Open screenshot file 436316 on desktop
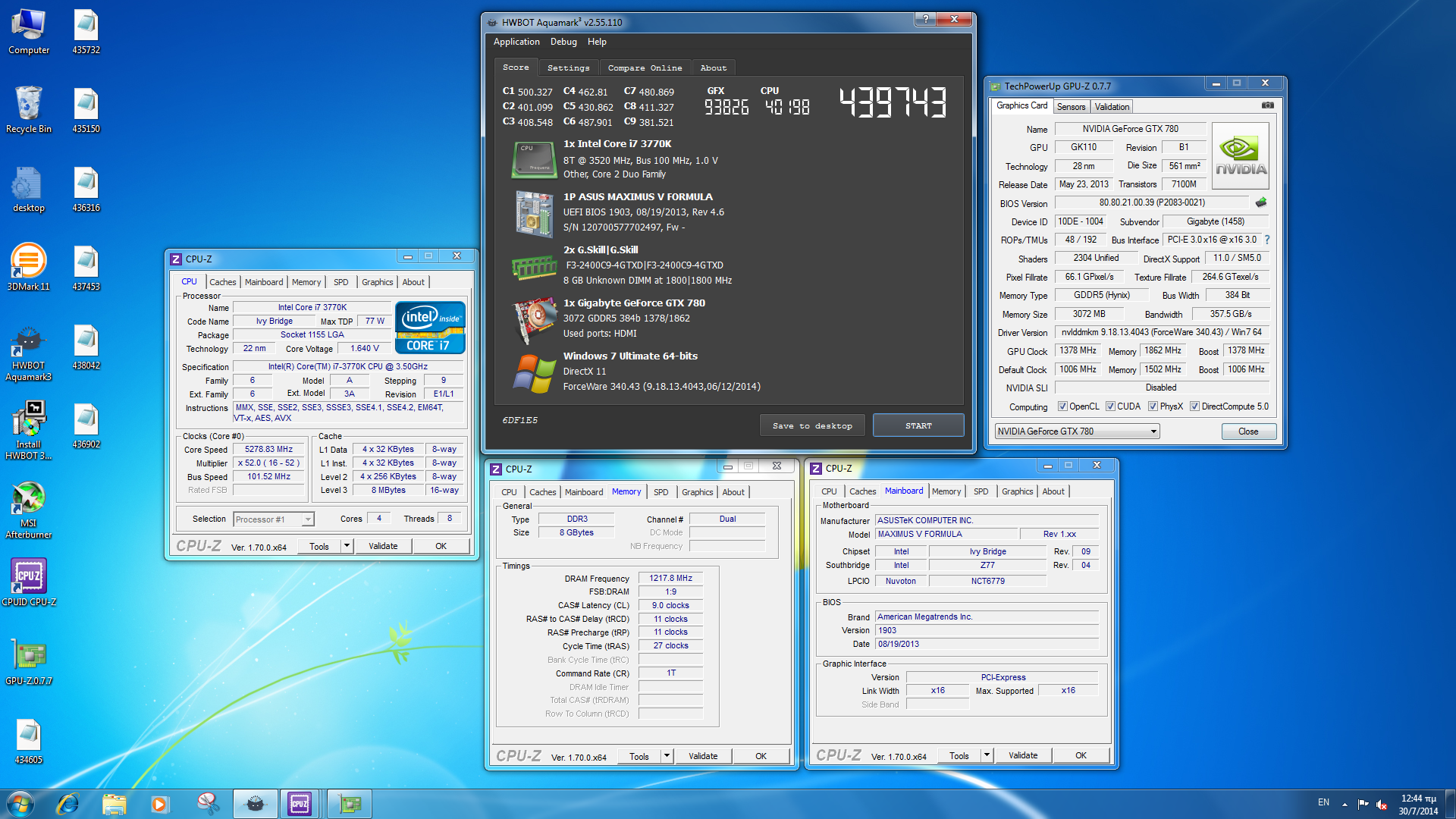 click(x=86, y=190)
